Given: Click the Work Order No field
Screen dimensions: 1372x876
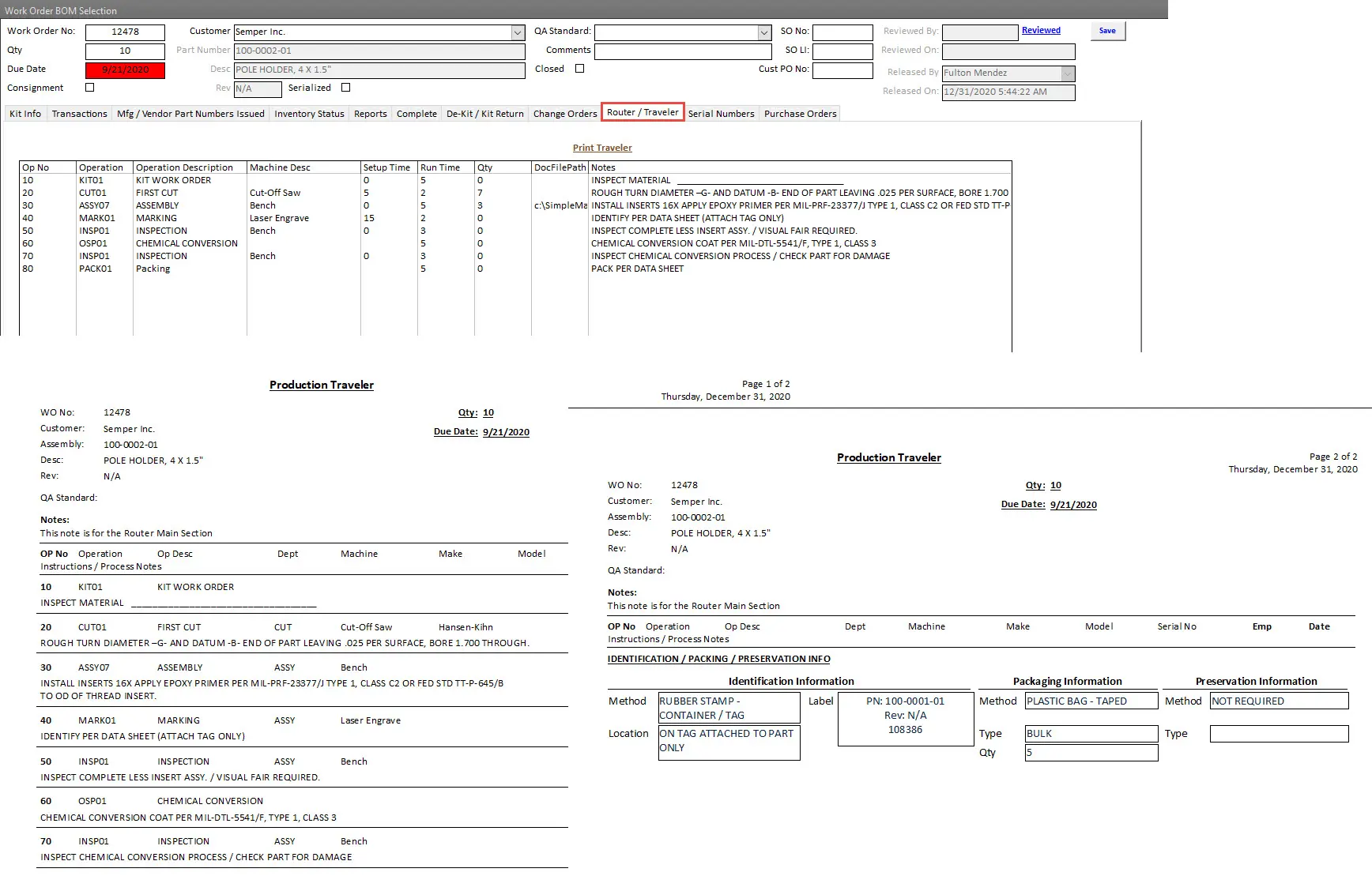Looking at the screenshot, I should click(x=125, y=32).
